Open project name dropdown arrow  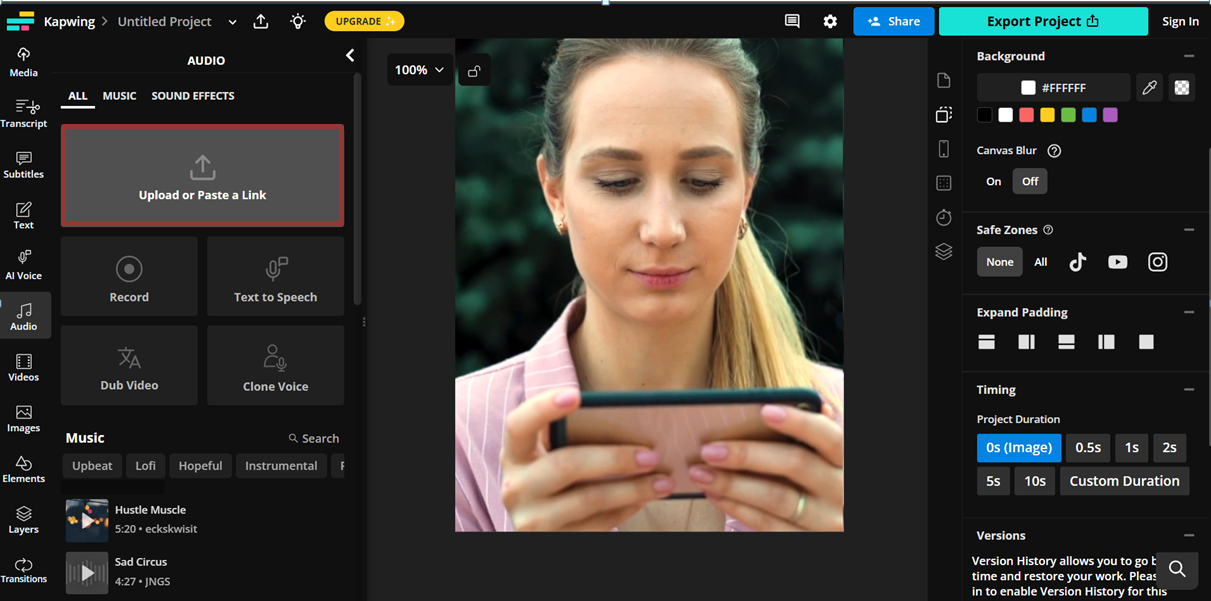pos(232,22)
